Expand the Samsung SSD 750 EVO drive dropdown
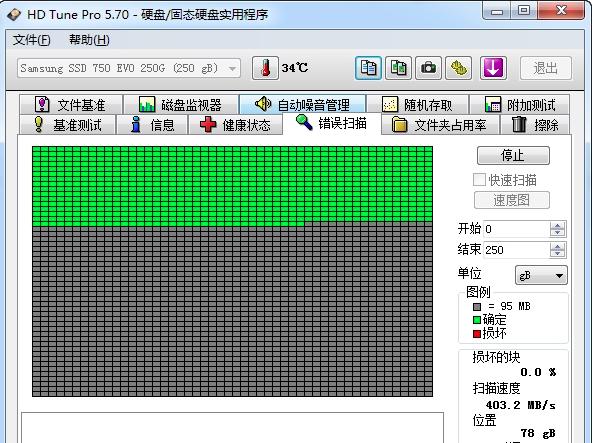Image resolution: width=594 pixels, height=443 pixels. [x=129, y=68]
